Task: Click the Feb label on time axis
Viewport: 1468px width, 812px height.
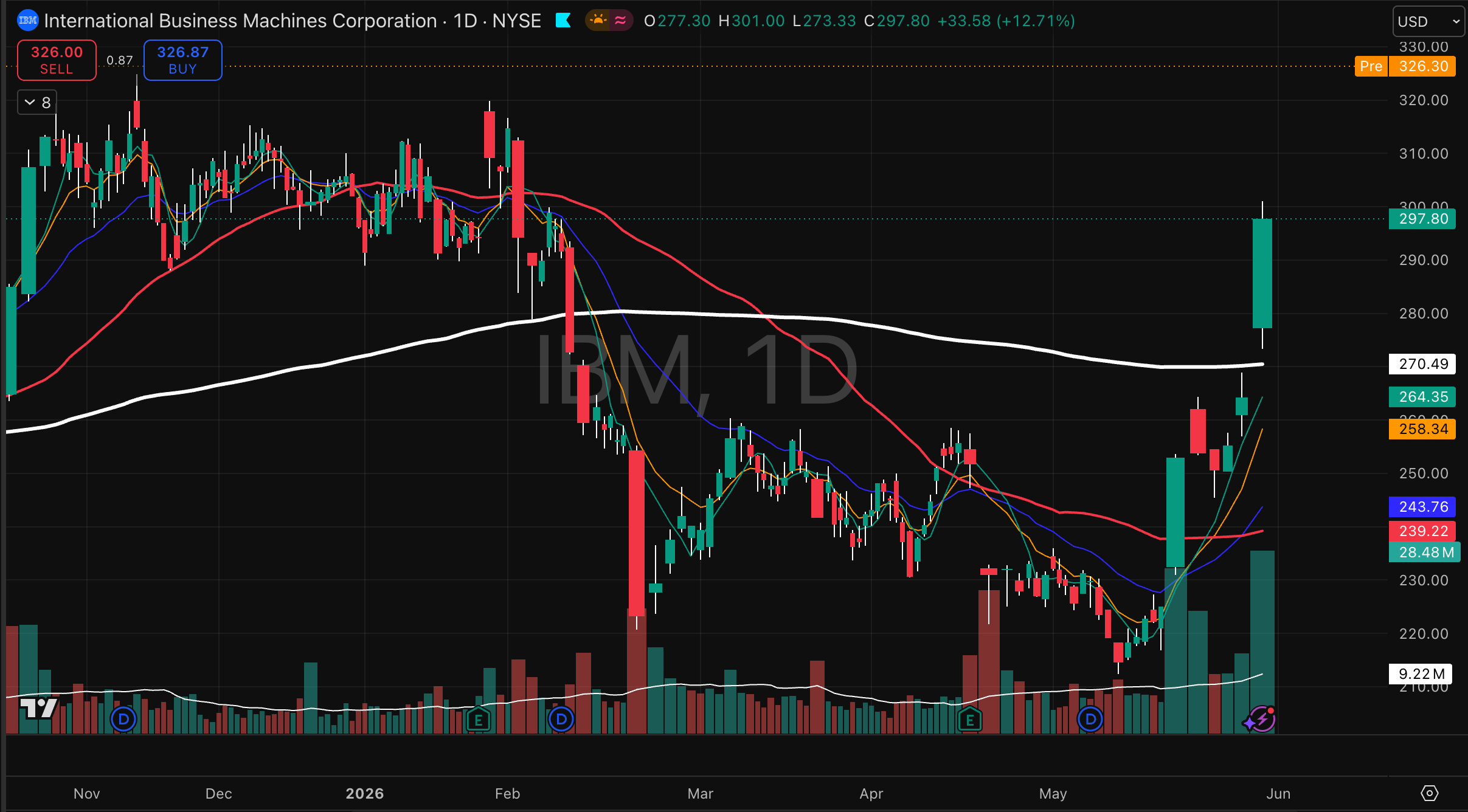Action: [508, 793]
